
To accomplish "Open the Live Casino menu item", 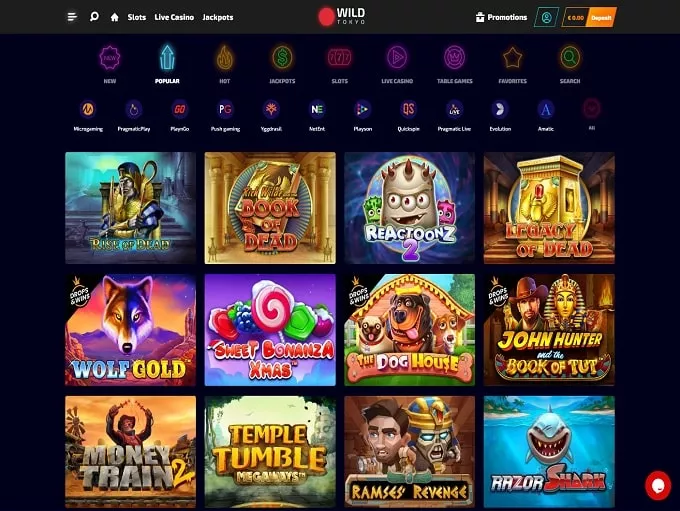I will 174,17.
